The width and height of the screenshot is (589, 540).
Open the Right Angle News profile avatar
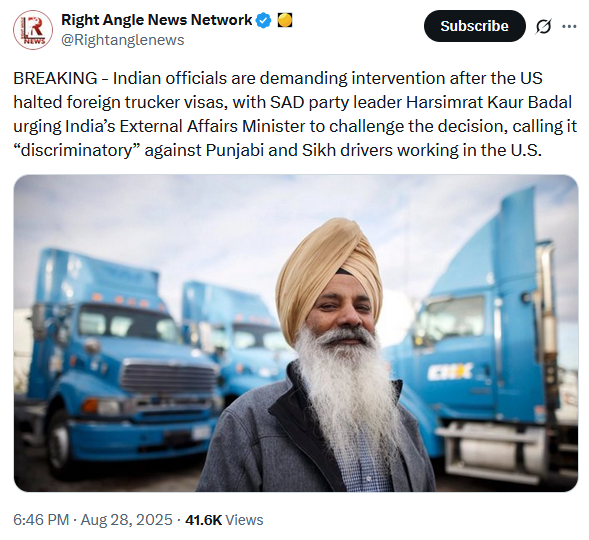coord(33,30)
